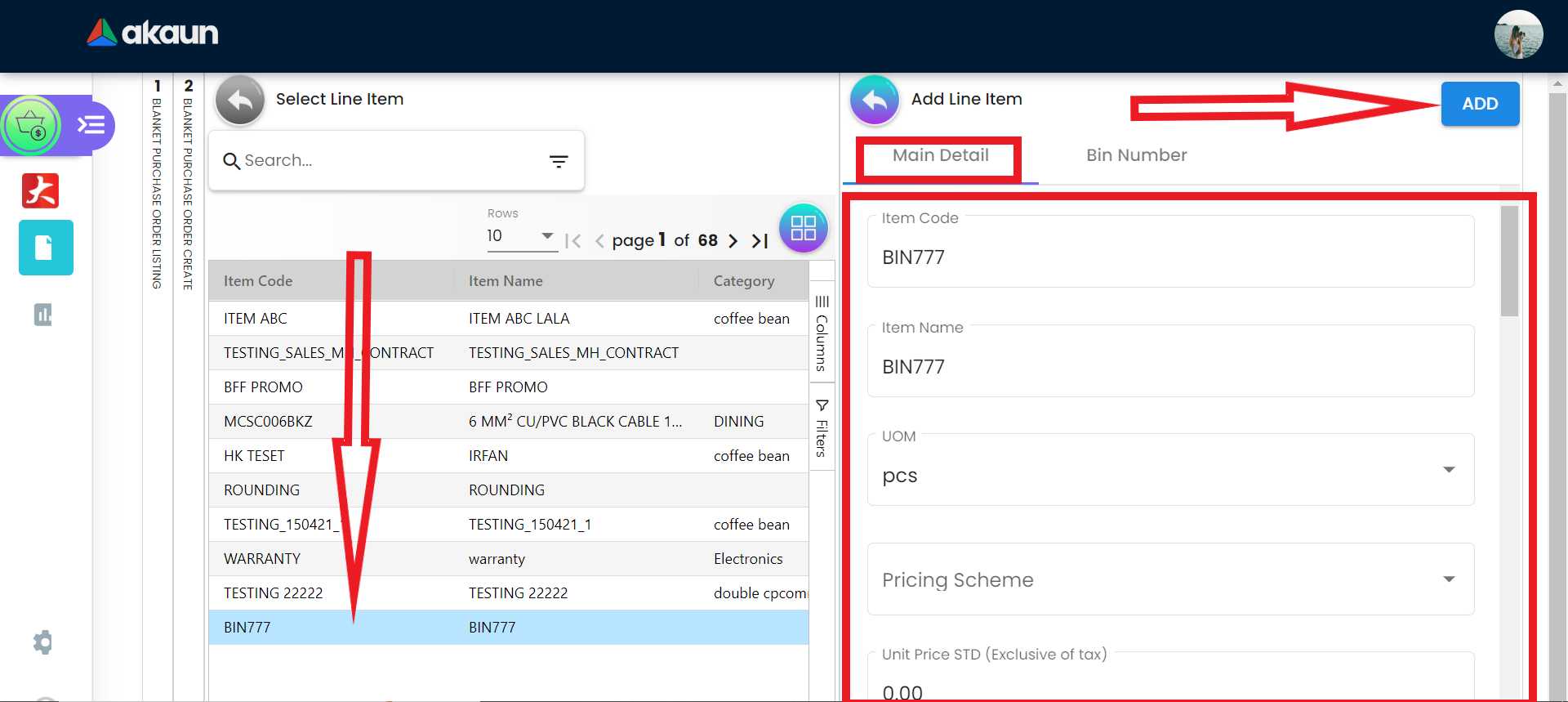Switch to the Bin Number tab

pos(1136,155)
